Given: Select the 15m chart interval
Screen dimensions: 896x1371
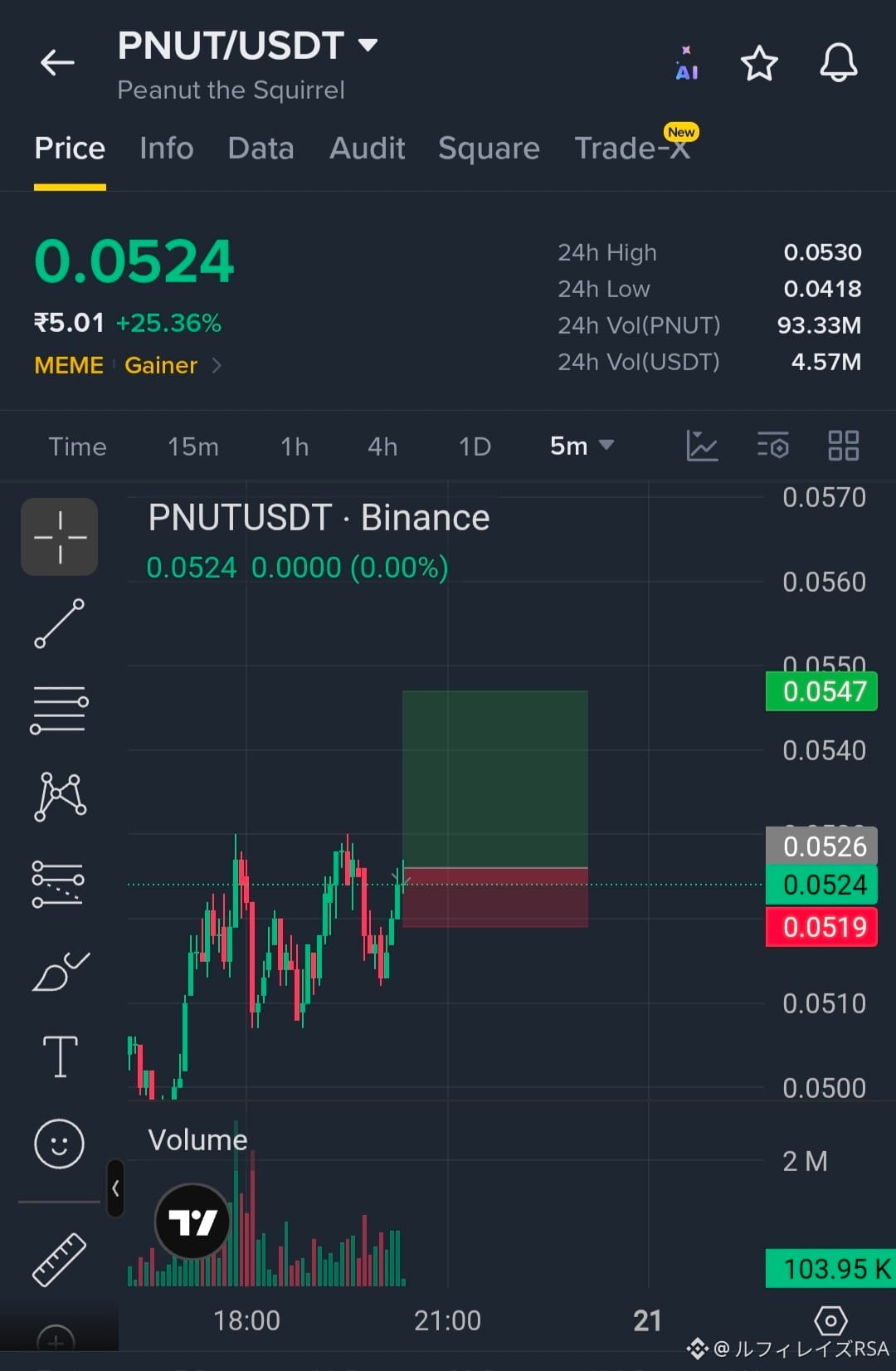Looking at the screenshot, I should pos(193,446).
